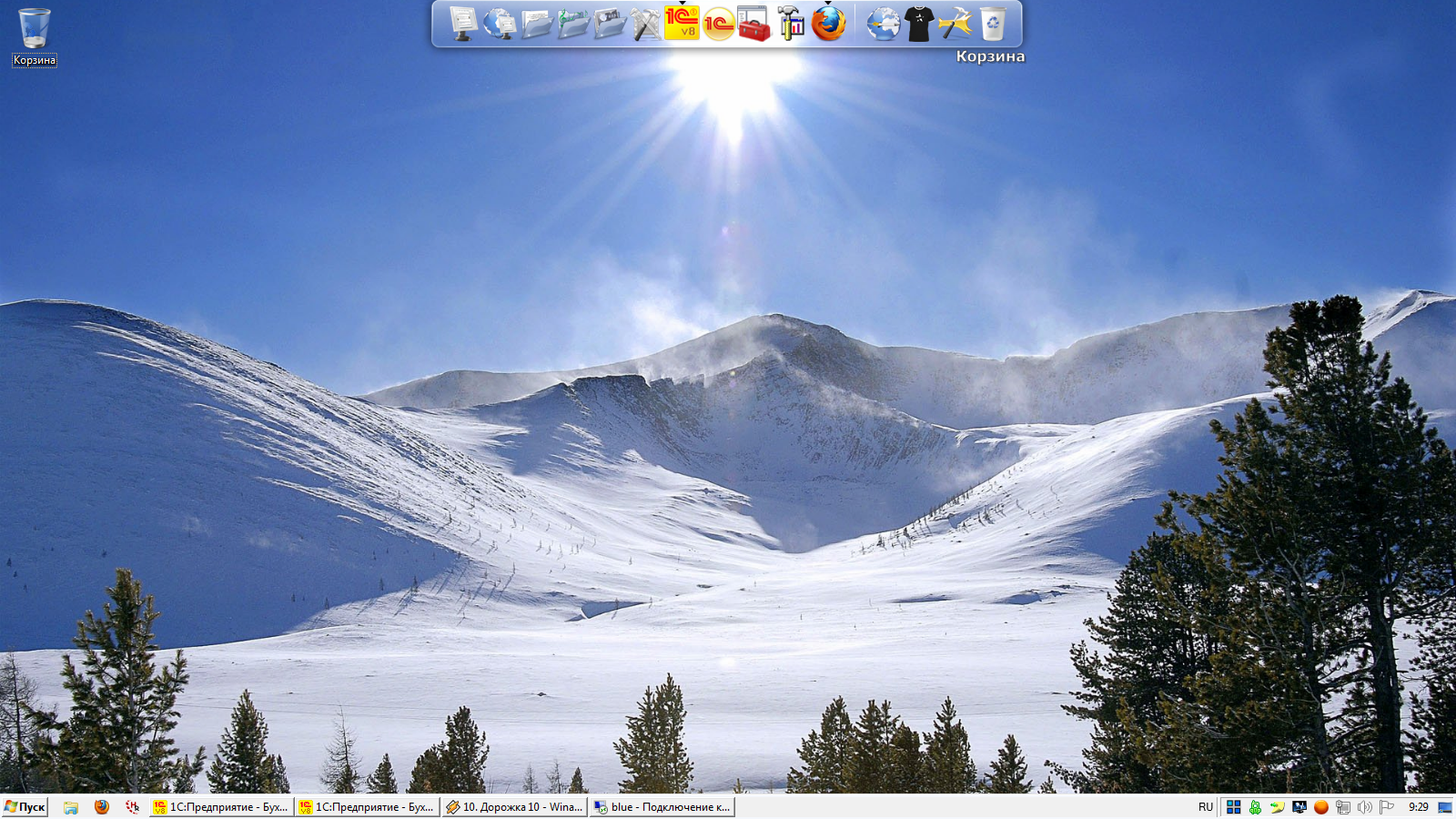Switch to blue - Подключение remote desktop window
Screen dimensions: 1456x819
tap(662, 807)
